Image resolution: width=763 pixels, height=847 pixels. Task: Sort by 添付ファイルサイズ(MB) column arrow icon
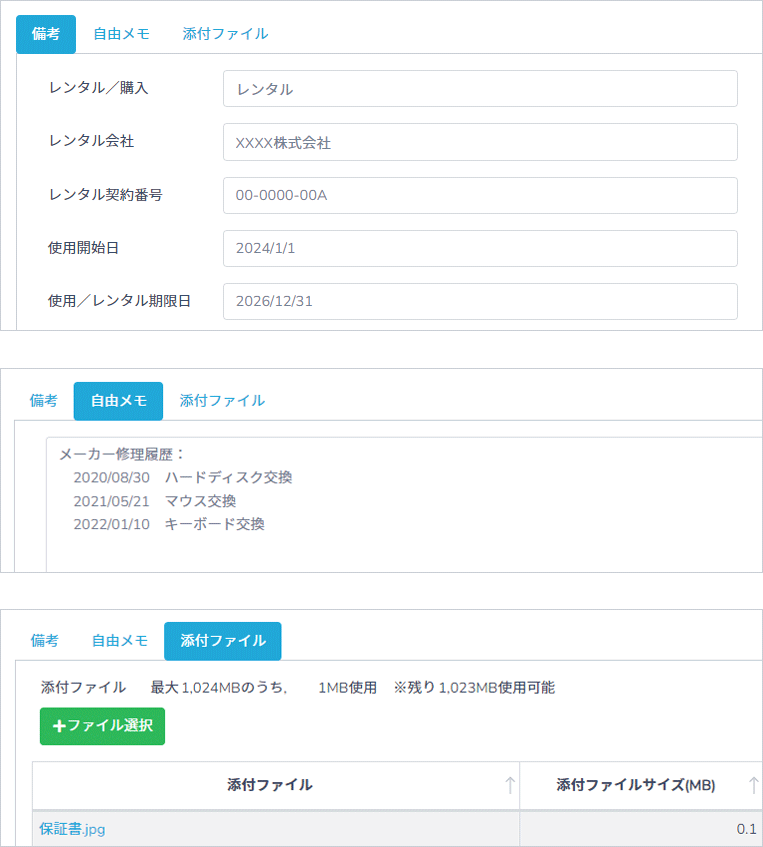[753, 785]
